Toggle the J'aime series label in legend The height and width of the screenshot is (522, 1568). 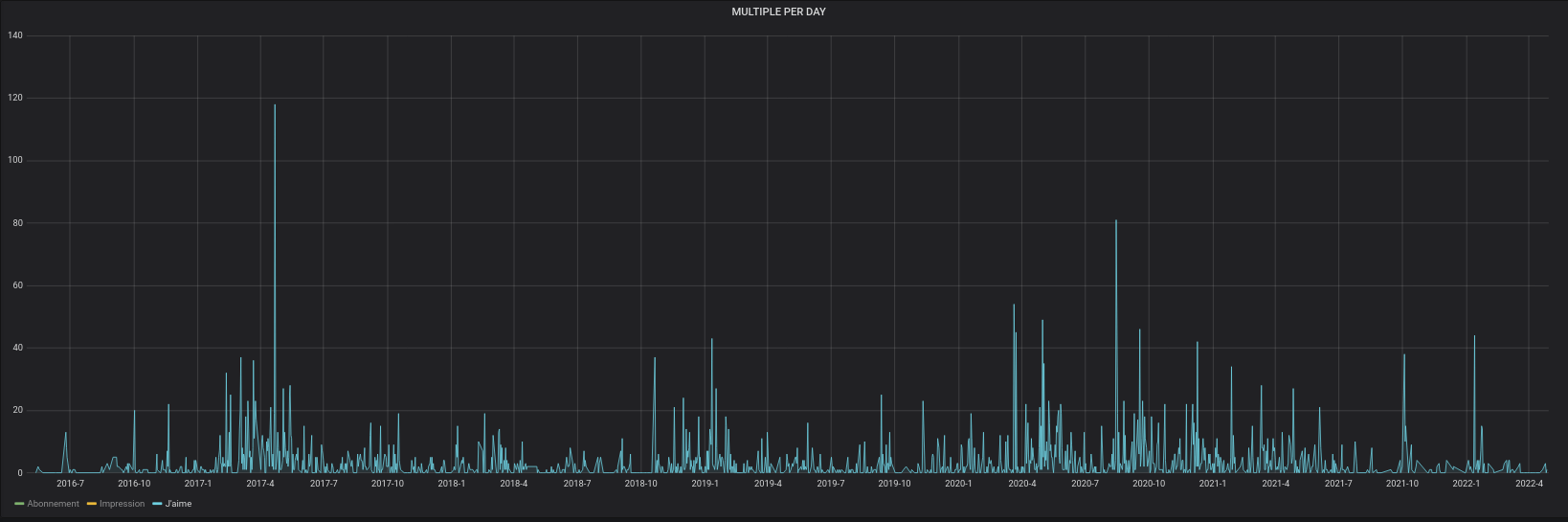coord(178,504)
